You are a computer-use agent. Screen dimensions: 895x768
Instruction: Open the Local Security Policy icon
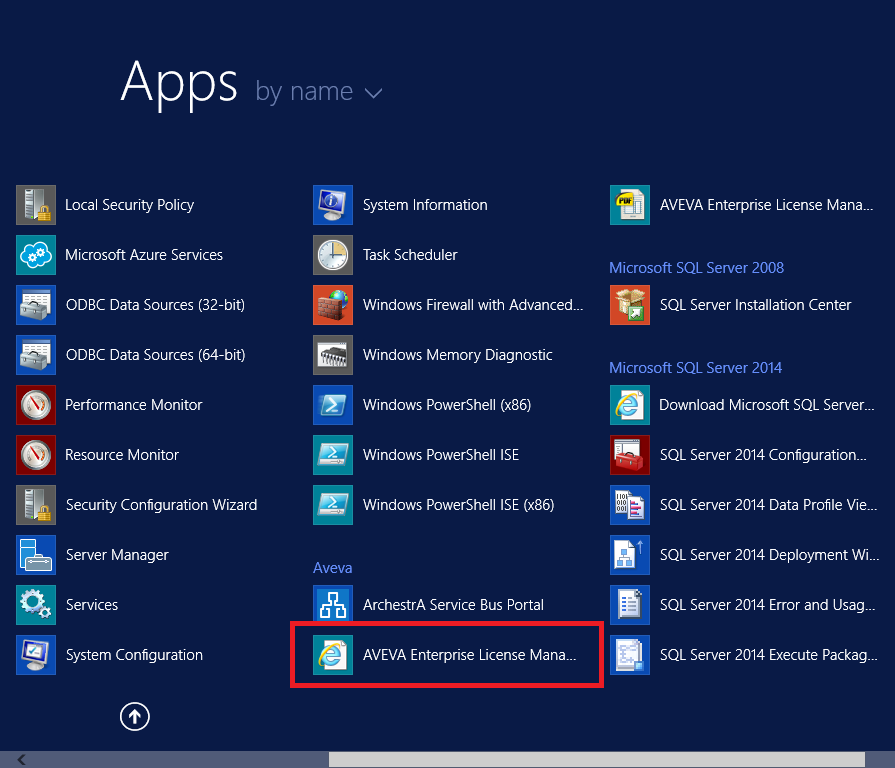click(x=36, y=205)
